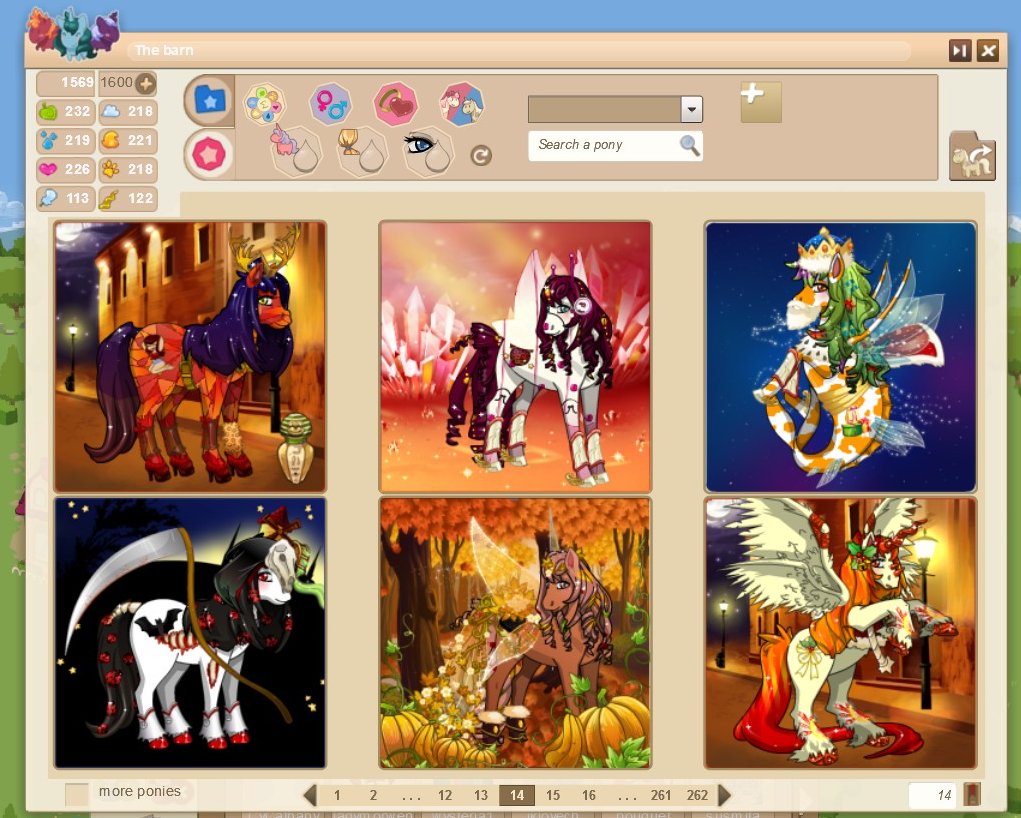The image size is (1021, 818).
Task: Open the brown pony with pumpkins thumbnail
Action: (x=515, y=633)
